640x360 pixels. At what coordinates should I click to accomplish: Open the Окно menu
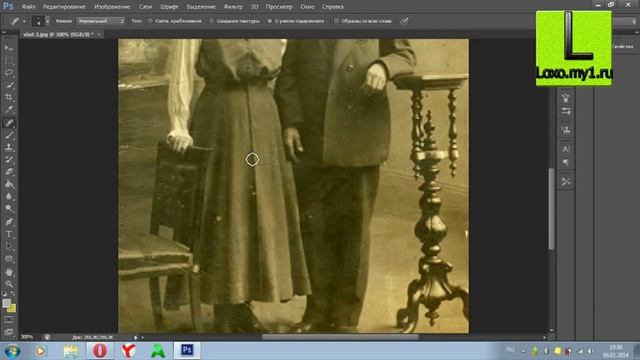click(x=307, y=7)
